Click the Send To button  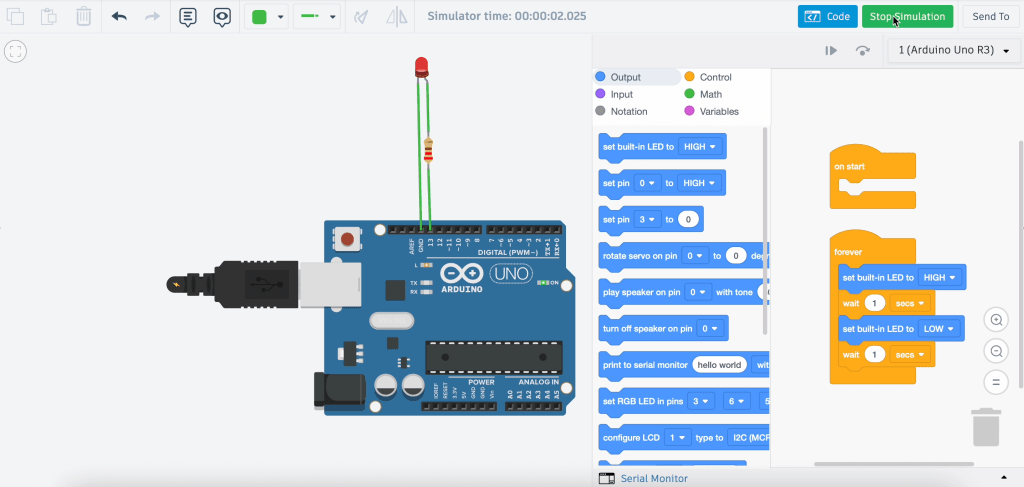pos(990,17)
